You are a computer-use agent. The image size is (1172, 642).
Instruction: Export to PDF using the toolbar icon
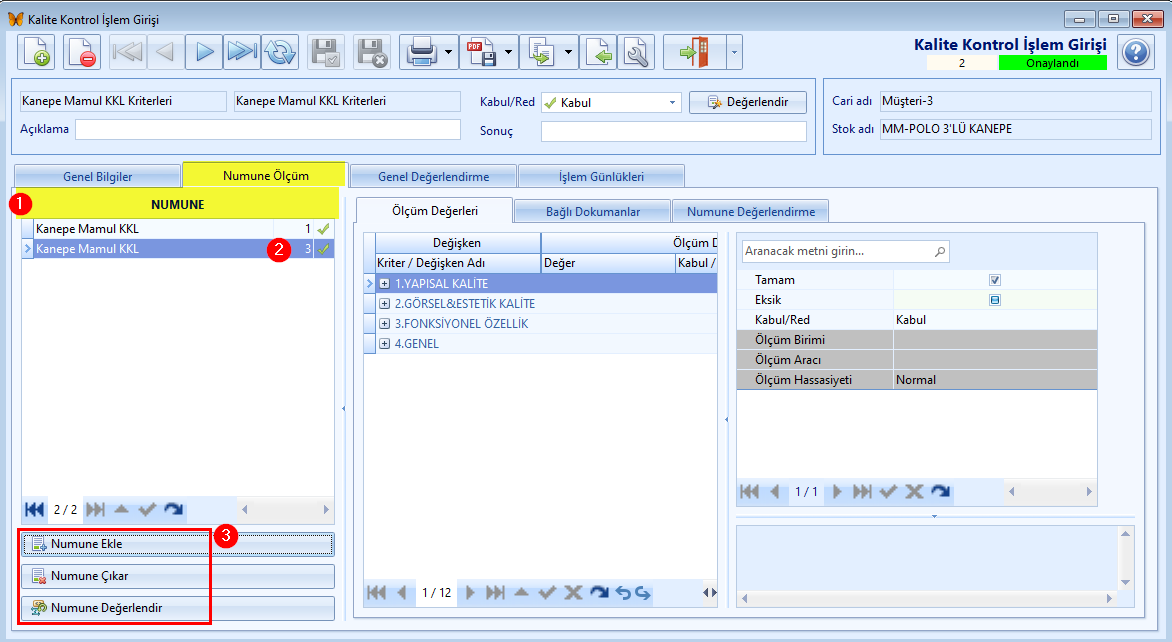pos(481,52)
